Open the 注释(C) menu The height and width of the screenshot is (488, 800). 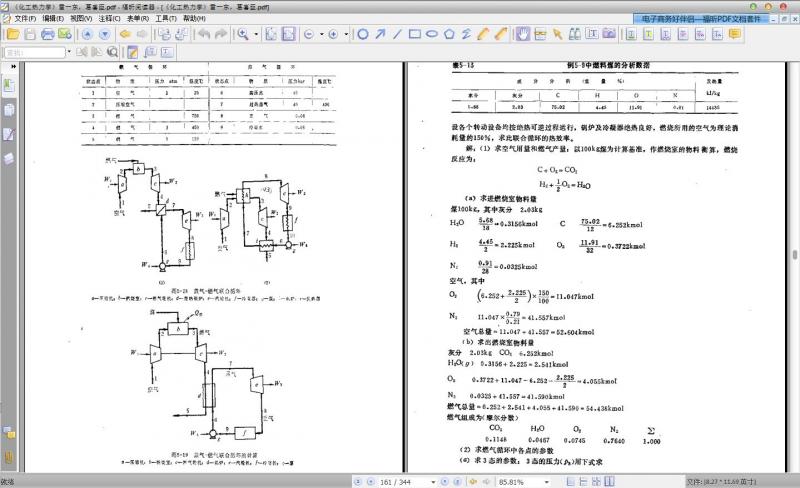point(110,18)
